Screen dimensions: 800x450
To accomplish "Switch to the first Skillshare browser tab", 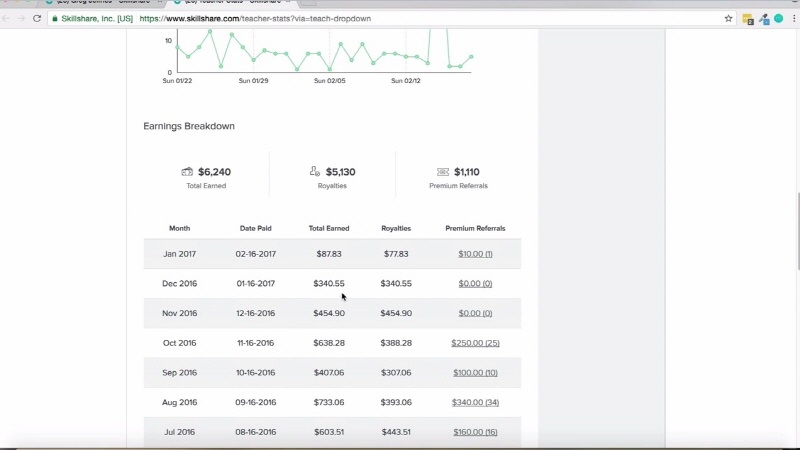I will tap(102, 2).
